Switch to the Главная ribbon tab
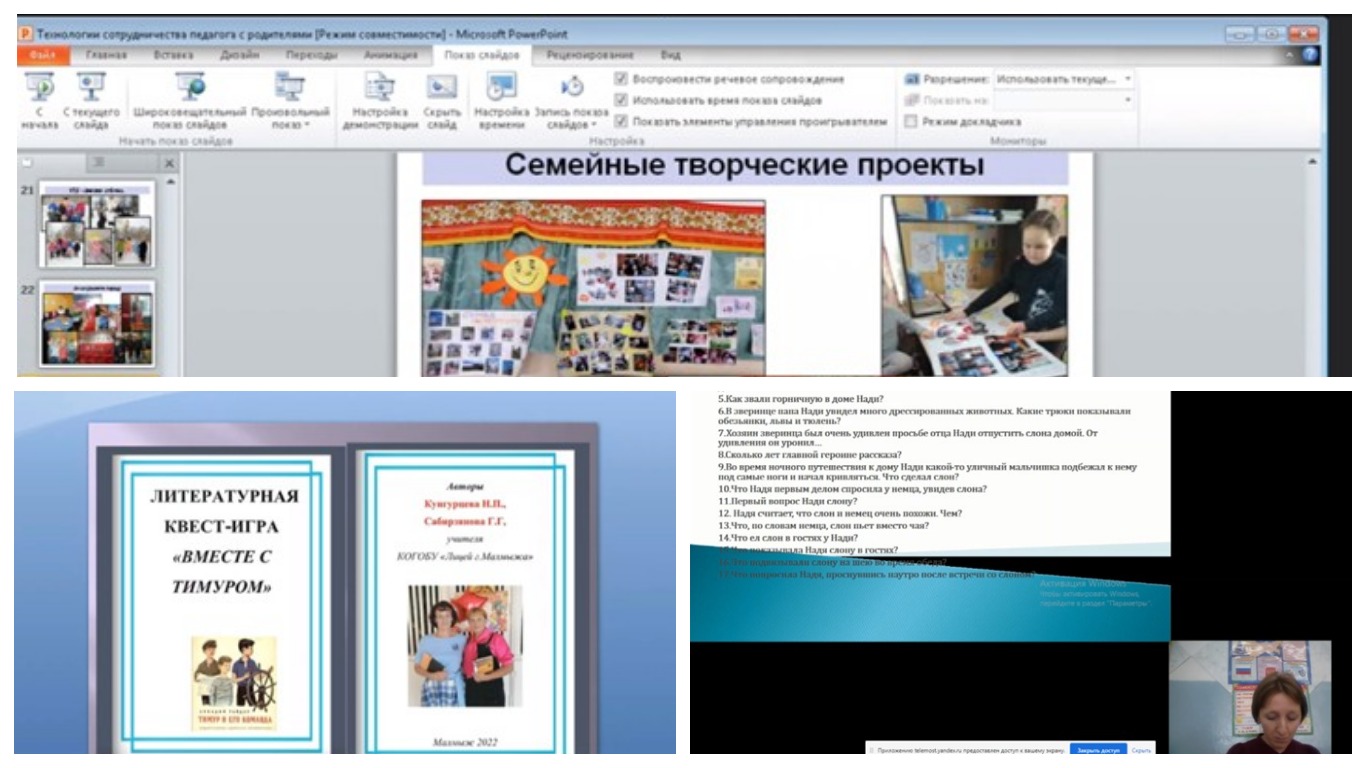Viewport: 1366px width, 768px height. pos(107,55)
